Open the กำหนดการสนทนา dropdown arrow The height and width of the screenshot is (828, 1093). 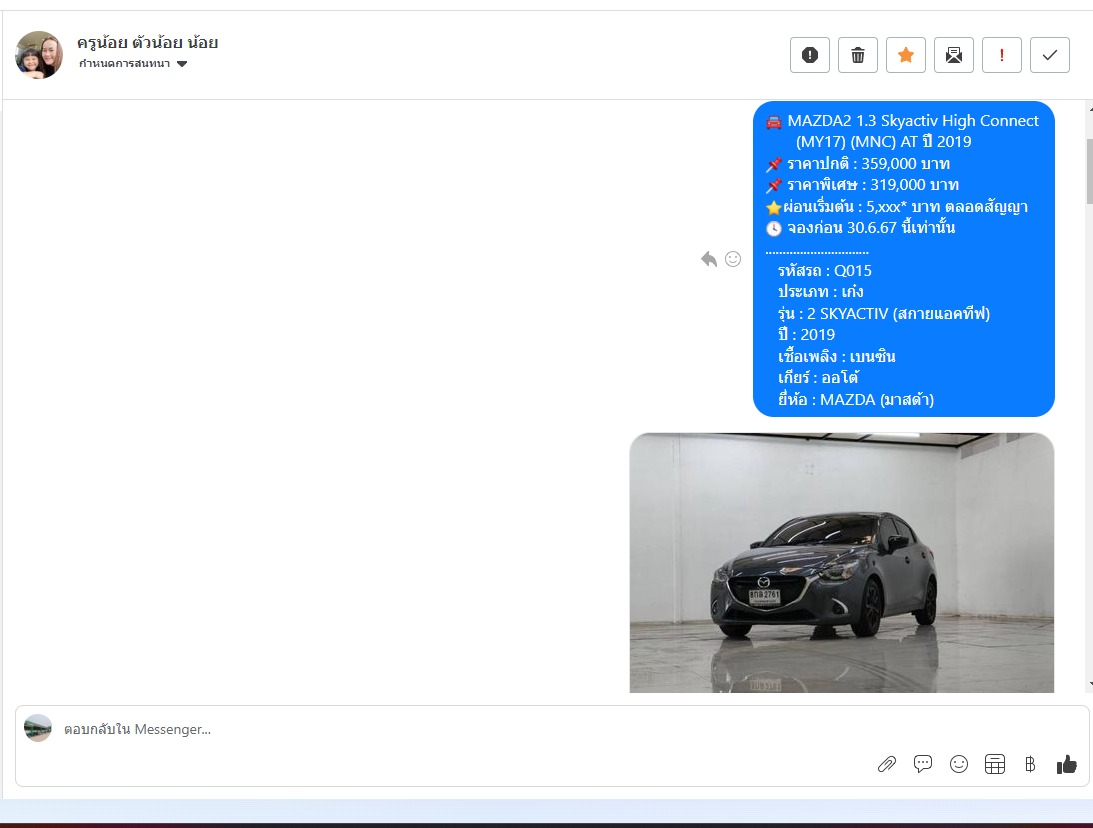coord(182,64)
